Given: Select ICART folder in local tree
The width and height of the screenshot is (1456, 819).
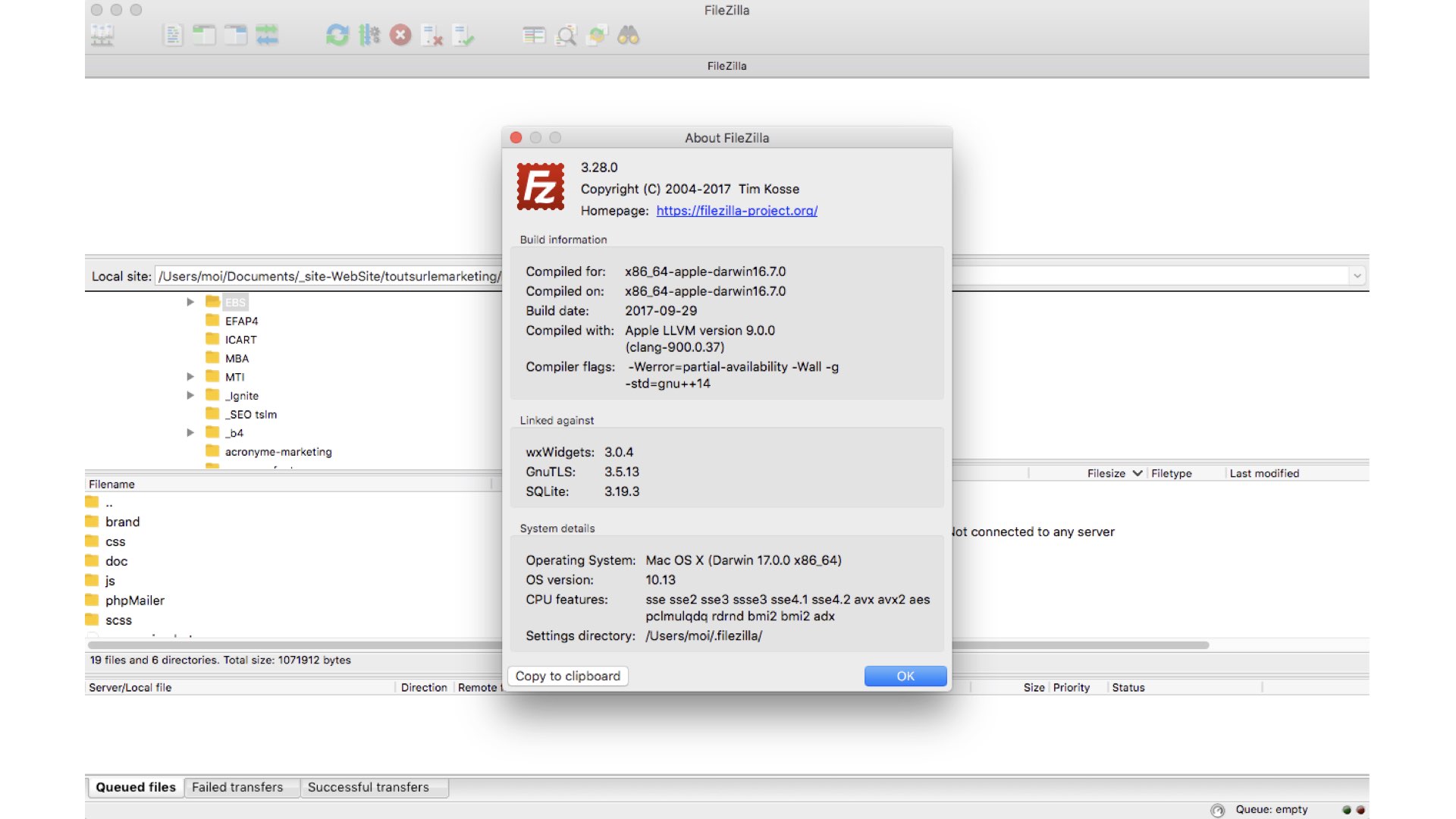Looking at the screenshot, I should click(240, 340).
